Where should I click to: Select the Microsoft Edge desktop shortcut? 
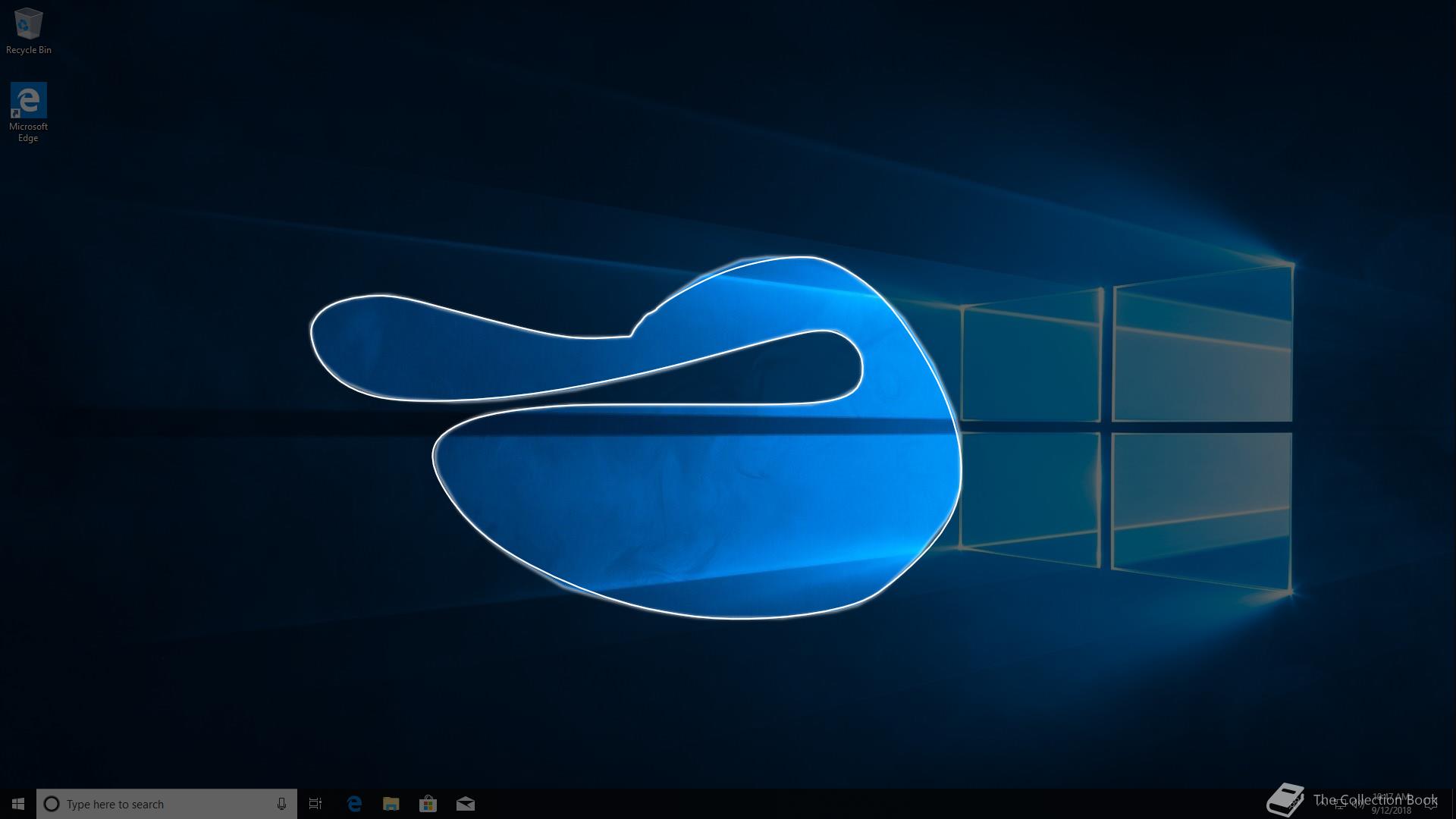click(28, 112)
